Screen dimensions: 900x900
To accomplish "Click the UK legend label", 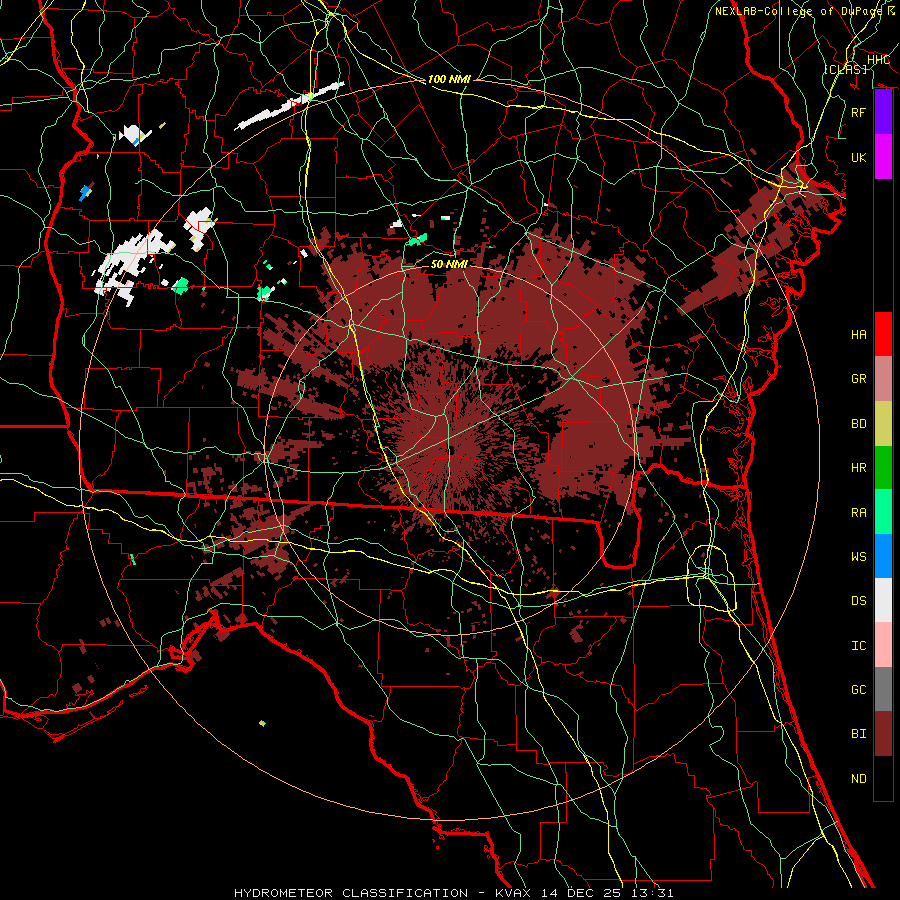I will click(858, 157).
